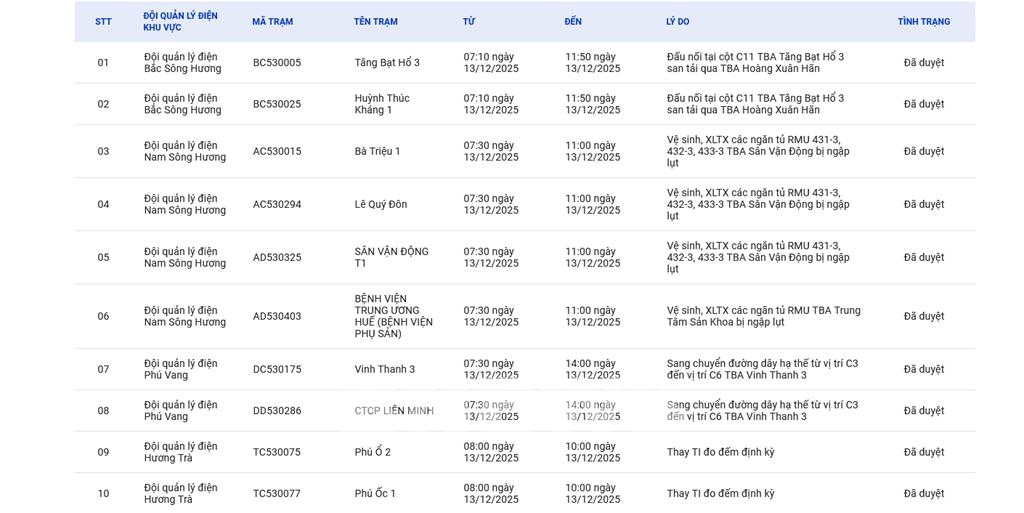Click the Lê Quý Đôn station name

tap(380, 204)
